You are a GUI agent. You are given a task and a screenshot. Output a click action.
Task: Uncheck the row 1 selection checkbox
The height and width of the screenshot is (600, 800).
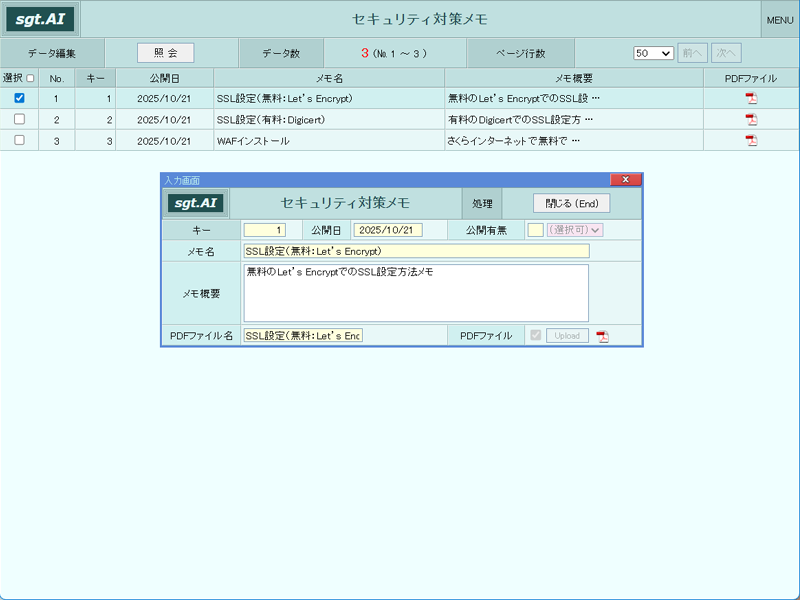(19, 98)
